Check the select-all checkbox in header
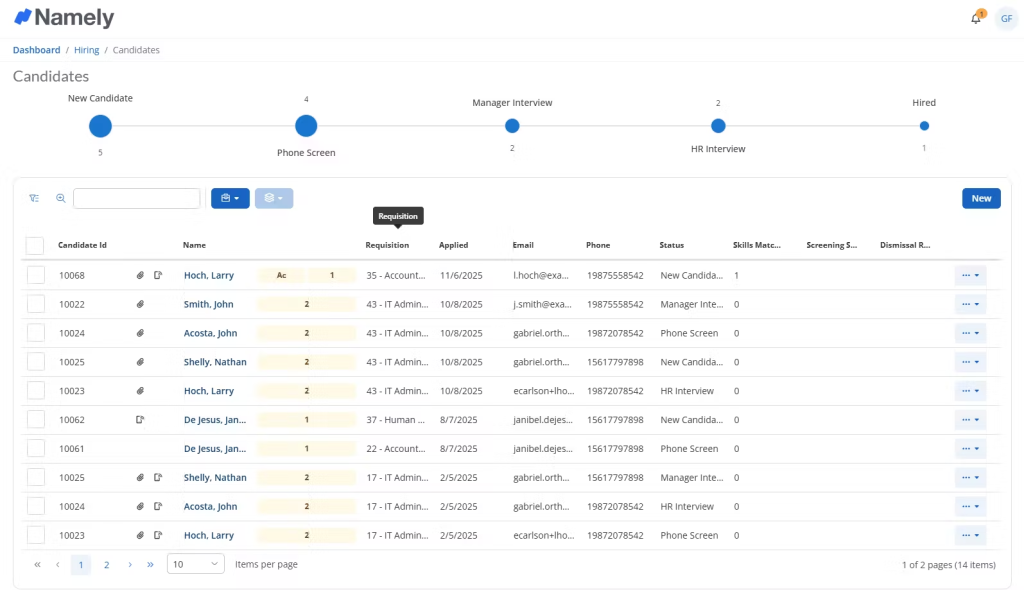Image resolution: width=1024 pixels, height=590 pixels. pyautogui.click(x=35, y=245)
